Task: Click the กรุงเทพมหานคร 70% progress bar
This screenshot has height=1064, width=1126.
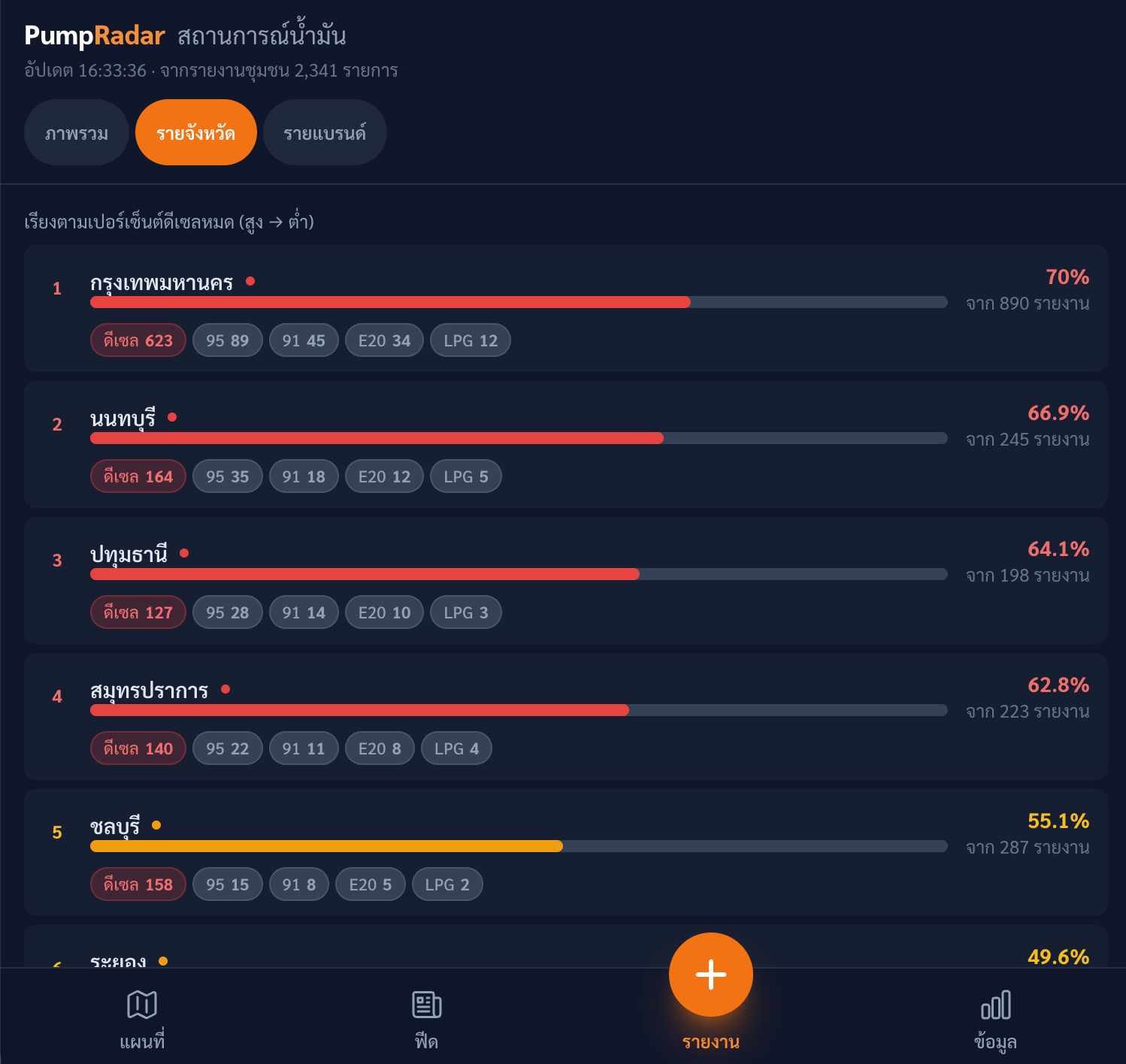Action: [x=518, y=302]
